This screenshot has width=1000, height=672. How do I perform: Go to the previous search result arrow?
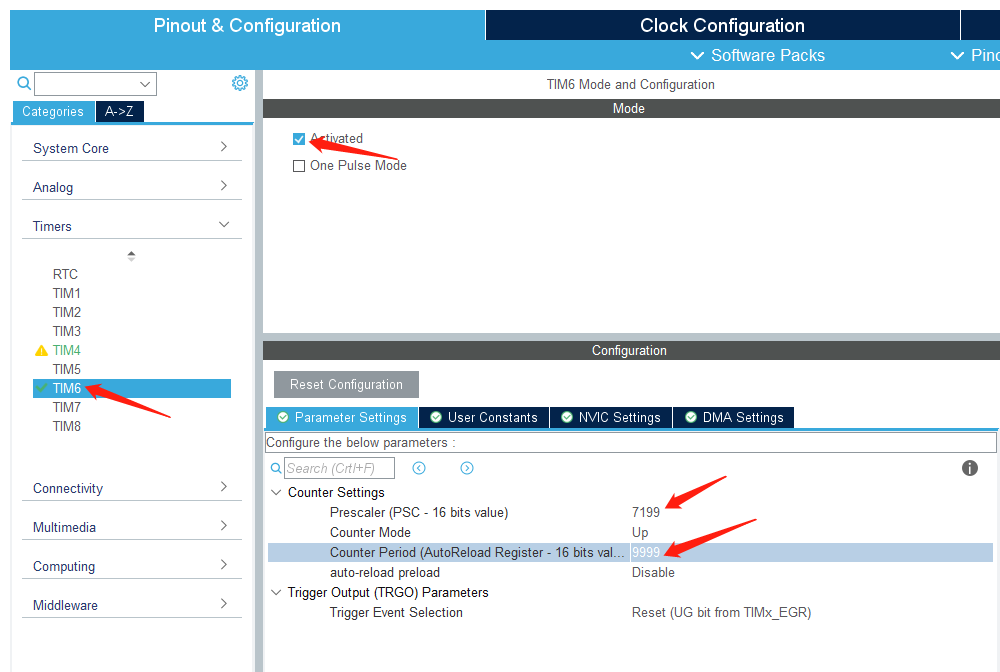[x=419, y=468]
